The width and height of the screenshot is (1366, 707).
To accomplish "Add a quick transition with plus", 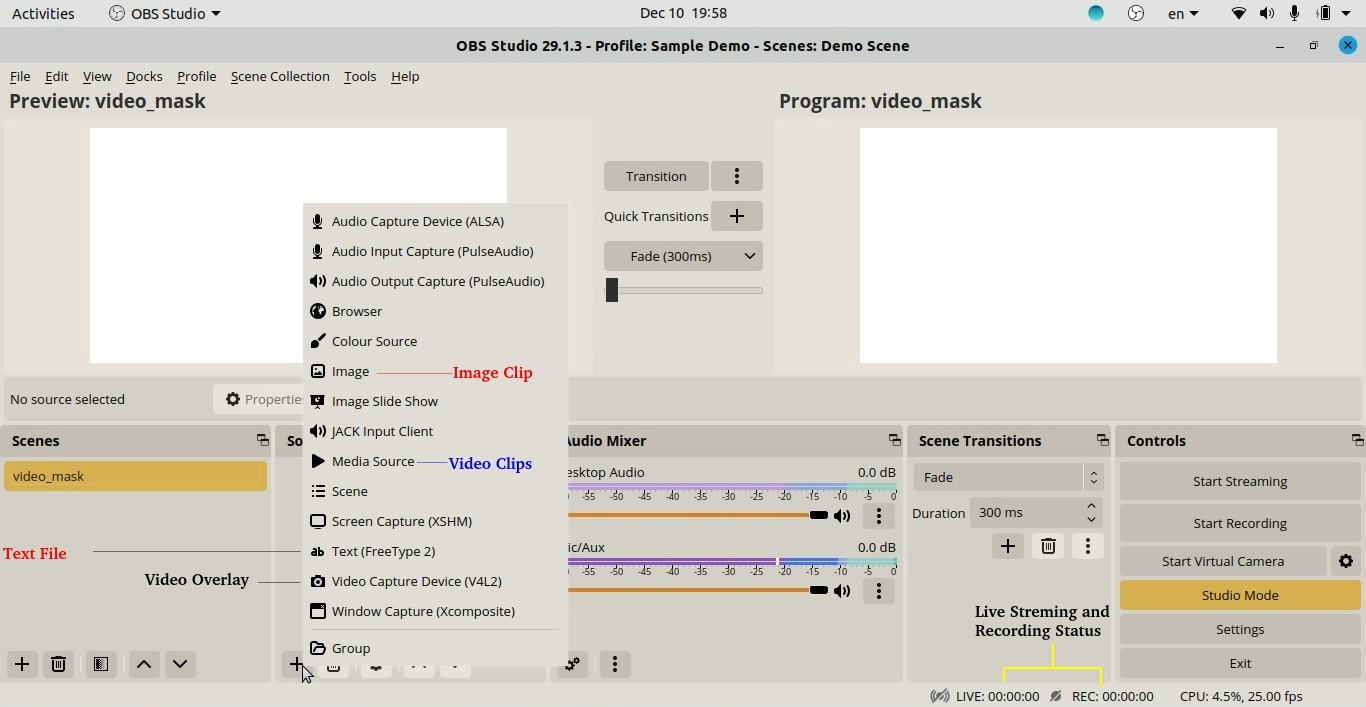I will coord(737,216).
